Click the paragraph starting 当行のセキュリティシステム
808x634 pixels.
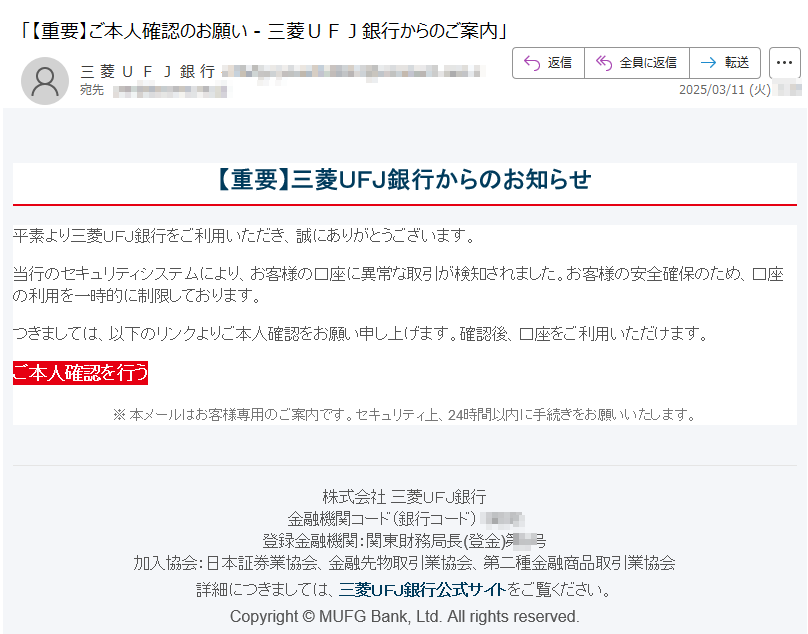tap(398, 285)
